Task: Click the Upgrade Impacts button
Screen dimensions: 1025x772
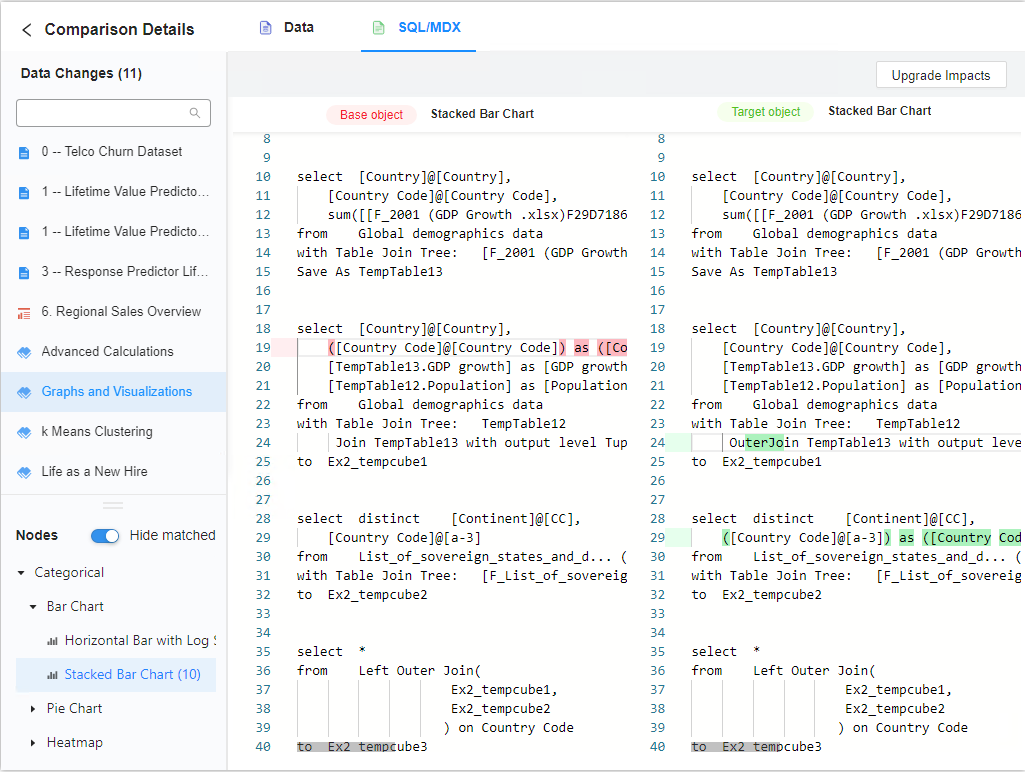Action: click(941, 75)
